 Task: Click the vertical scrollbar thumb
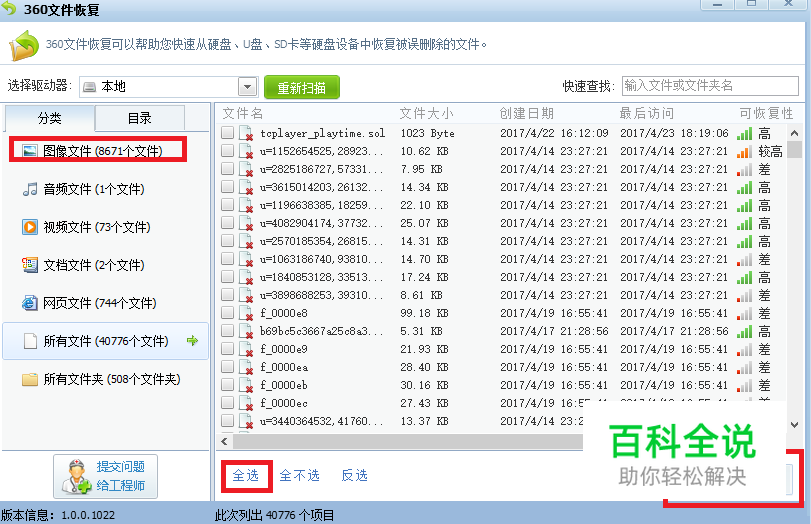[794, 149]
